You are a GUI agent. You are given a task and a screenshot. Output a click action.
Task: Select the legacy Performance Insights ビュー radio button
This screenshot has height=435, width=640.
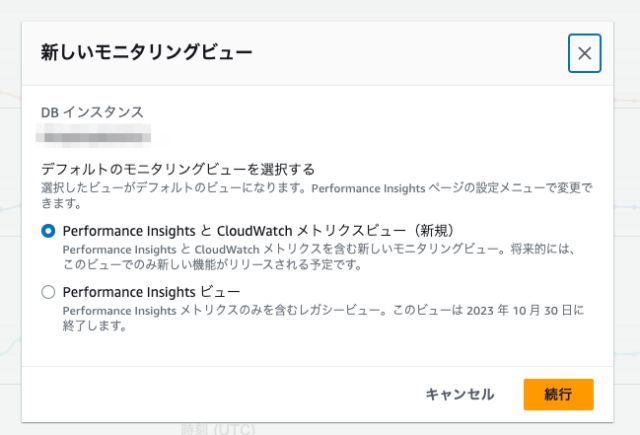(48, 292)
